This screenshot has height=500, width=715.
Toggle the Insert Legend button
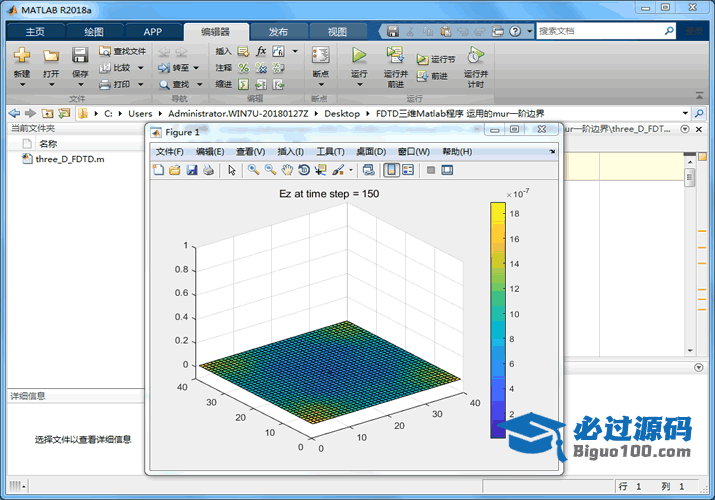408,170
